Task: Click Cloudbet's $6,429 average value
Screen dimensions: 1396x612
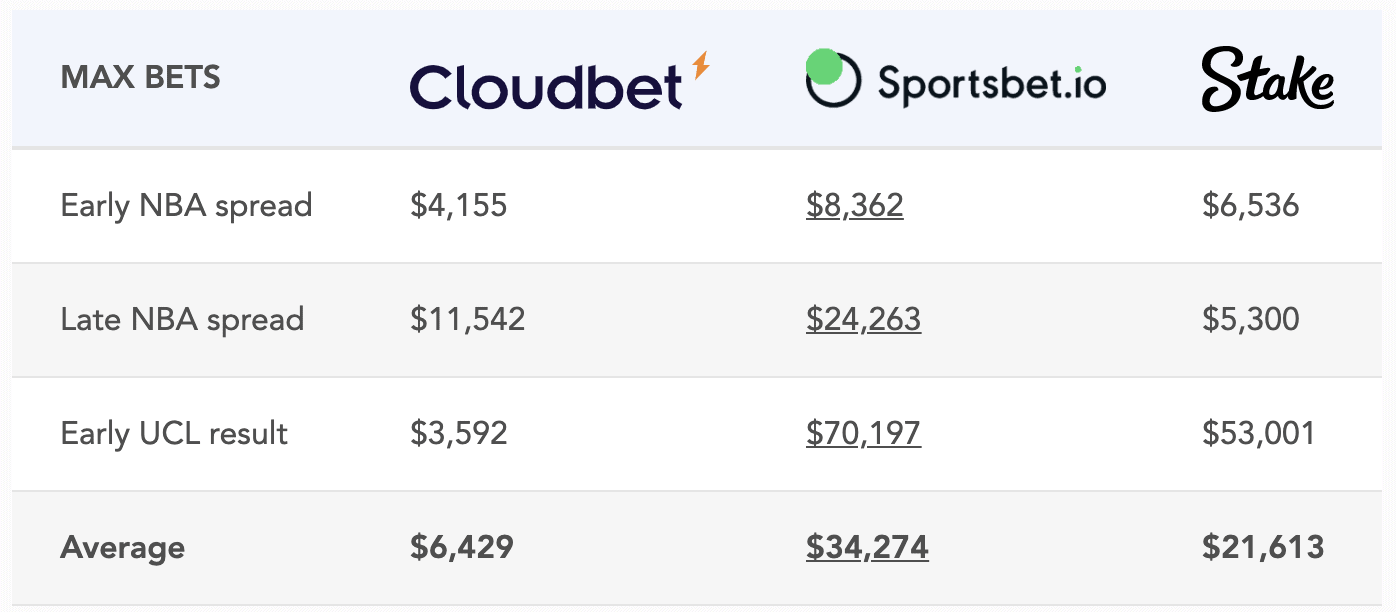Action: (462, 548)
